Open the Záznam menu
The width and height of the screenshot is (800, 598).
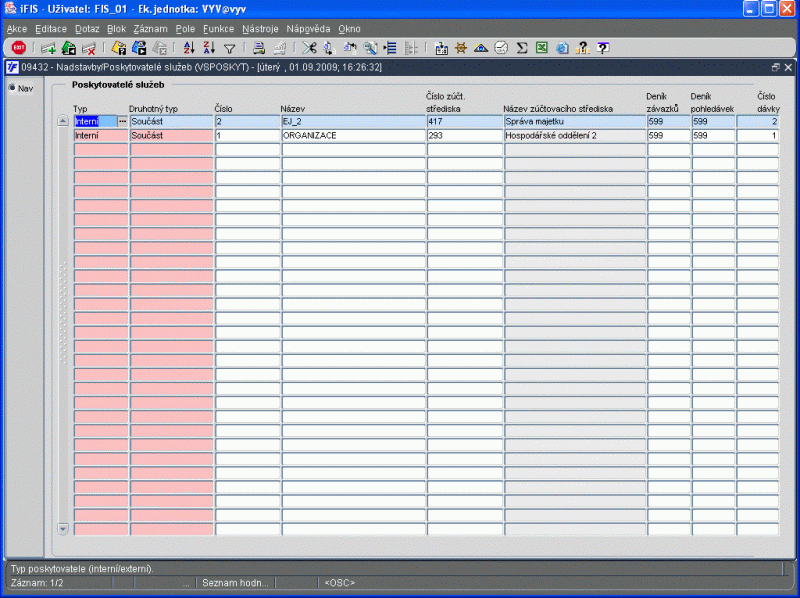(x=151, y=29)
